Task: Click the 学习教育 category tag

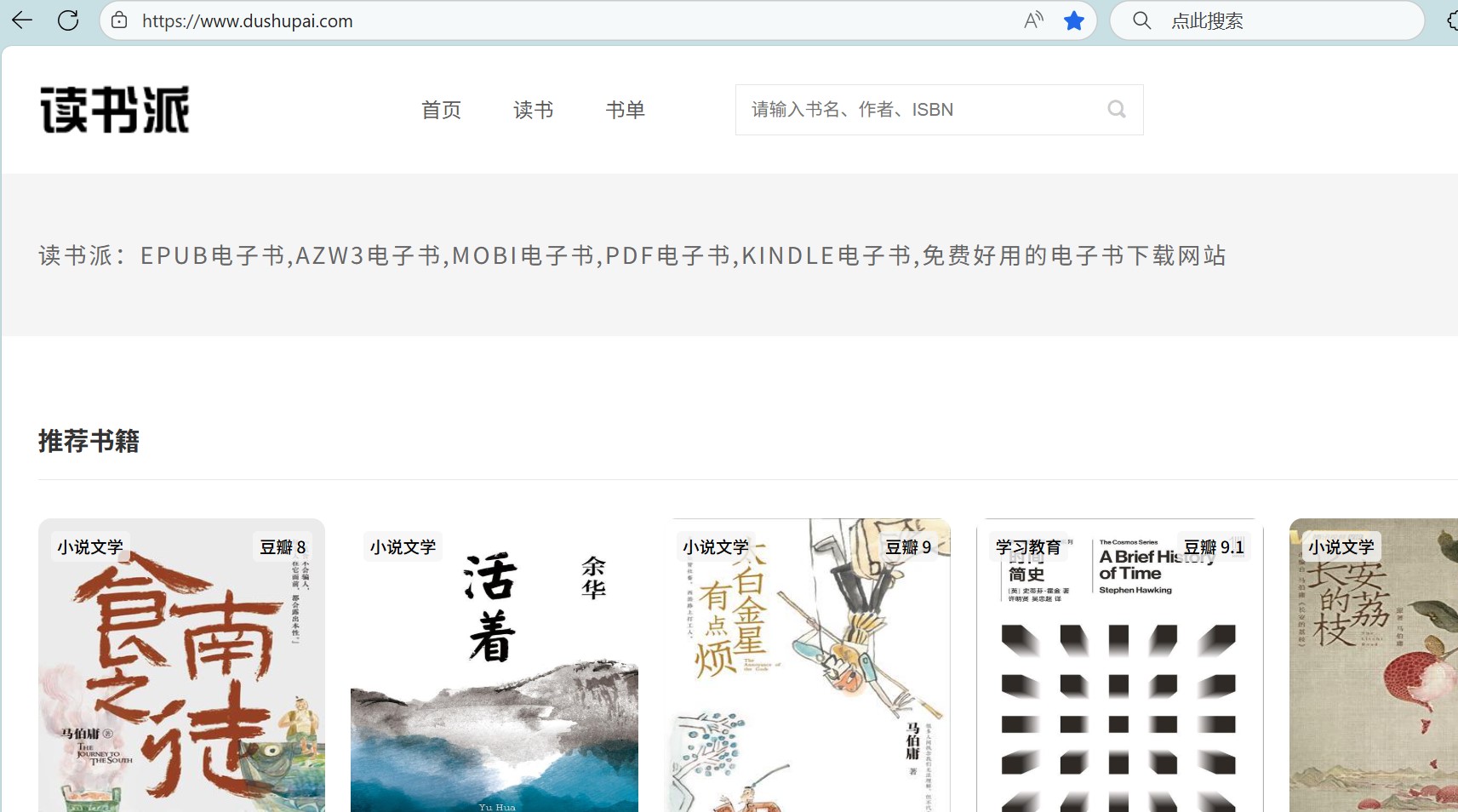Action: [x=1028, y=546]
